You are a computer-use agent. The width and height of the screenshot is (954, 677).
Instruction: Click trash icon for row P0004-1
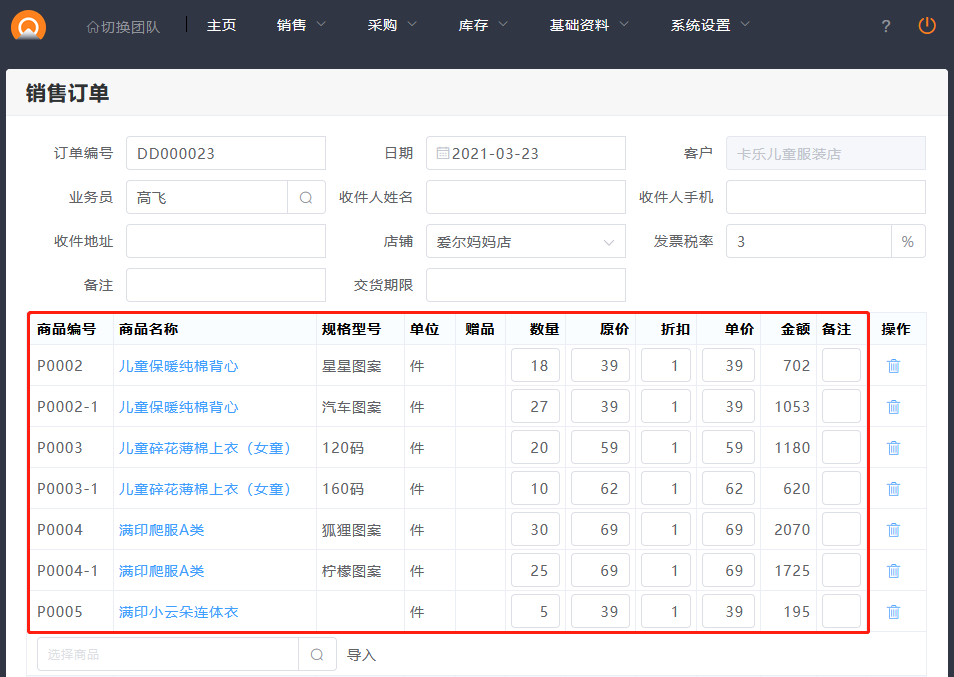[893, 571]
